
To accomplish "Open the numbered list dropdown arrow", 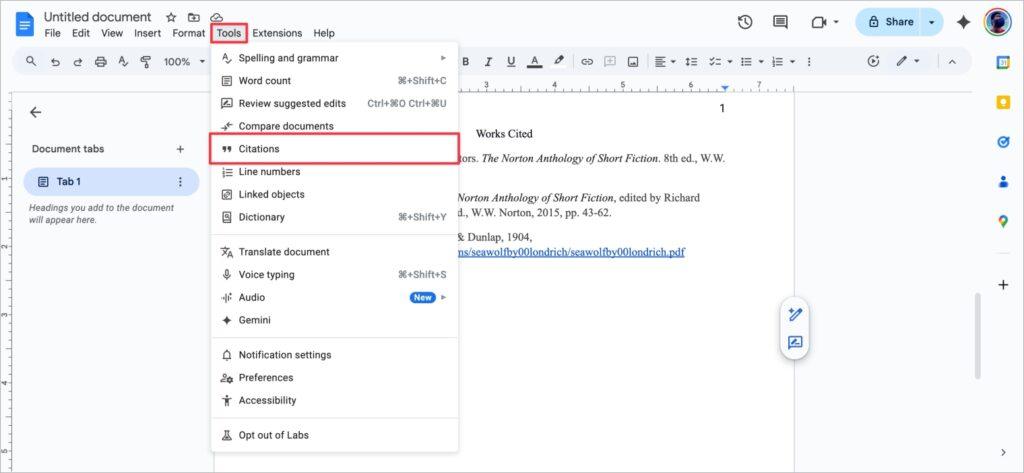I will tap(793, 61).
